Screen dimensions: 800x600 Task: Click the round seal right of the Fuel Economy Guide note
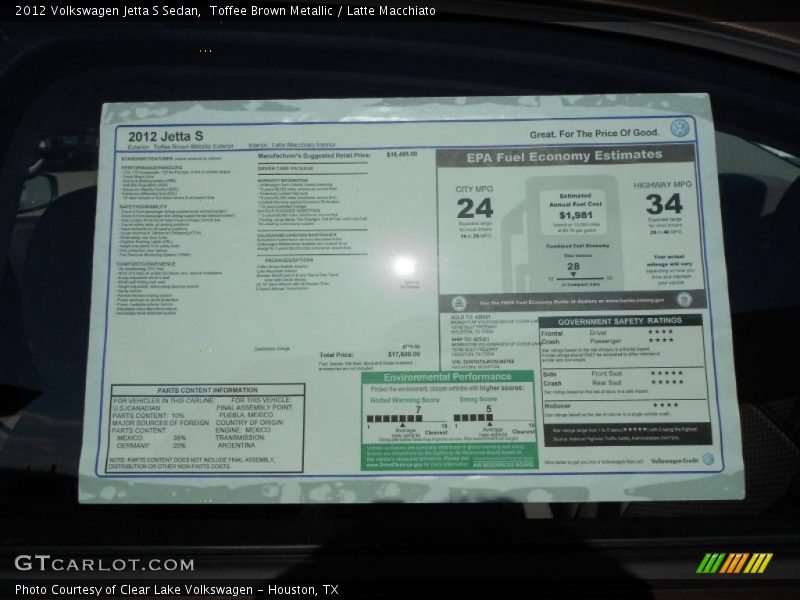pos(684,299)
